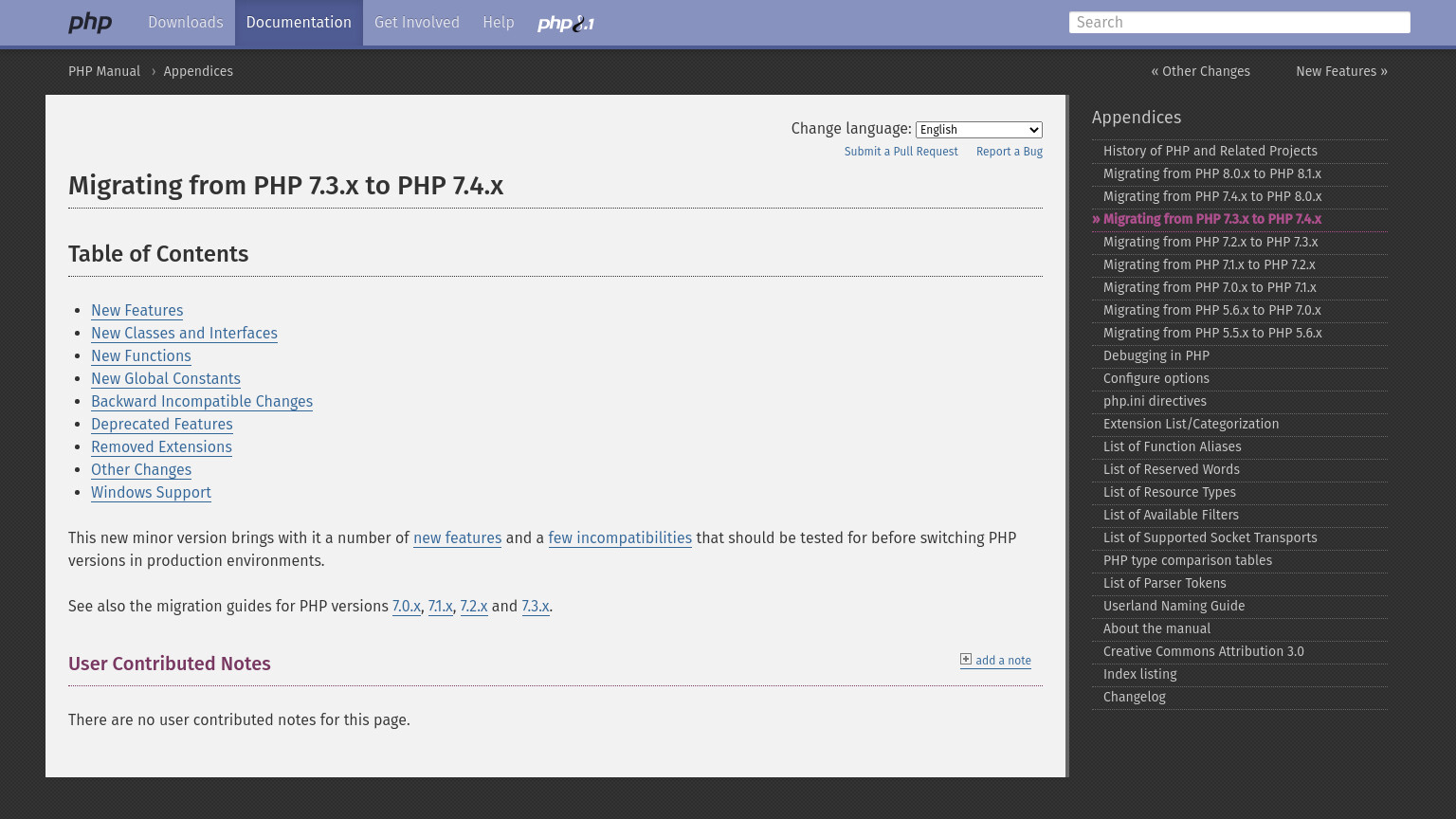This screenshot has height=819, width=1456.
Task: Open List of Supported Socket Transports
Action: (x=1240, y=538)
